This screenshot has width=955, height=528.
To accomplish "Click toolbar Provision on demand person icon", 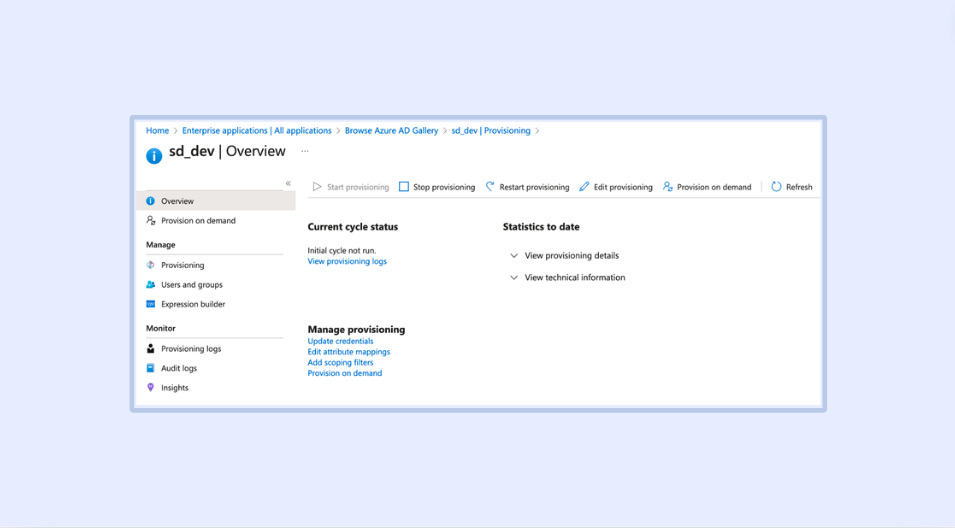I will tap(668, 186).
